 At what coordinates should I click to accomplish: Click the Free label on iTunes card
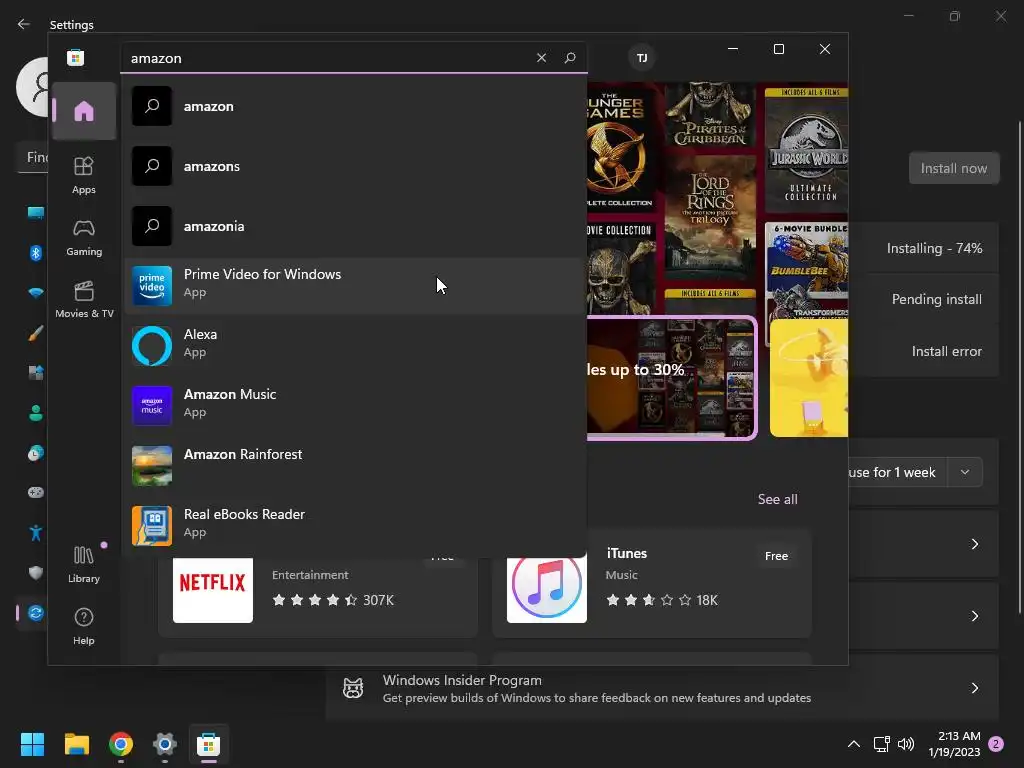(776, 556)
